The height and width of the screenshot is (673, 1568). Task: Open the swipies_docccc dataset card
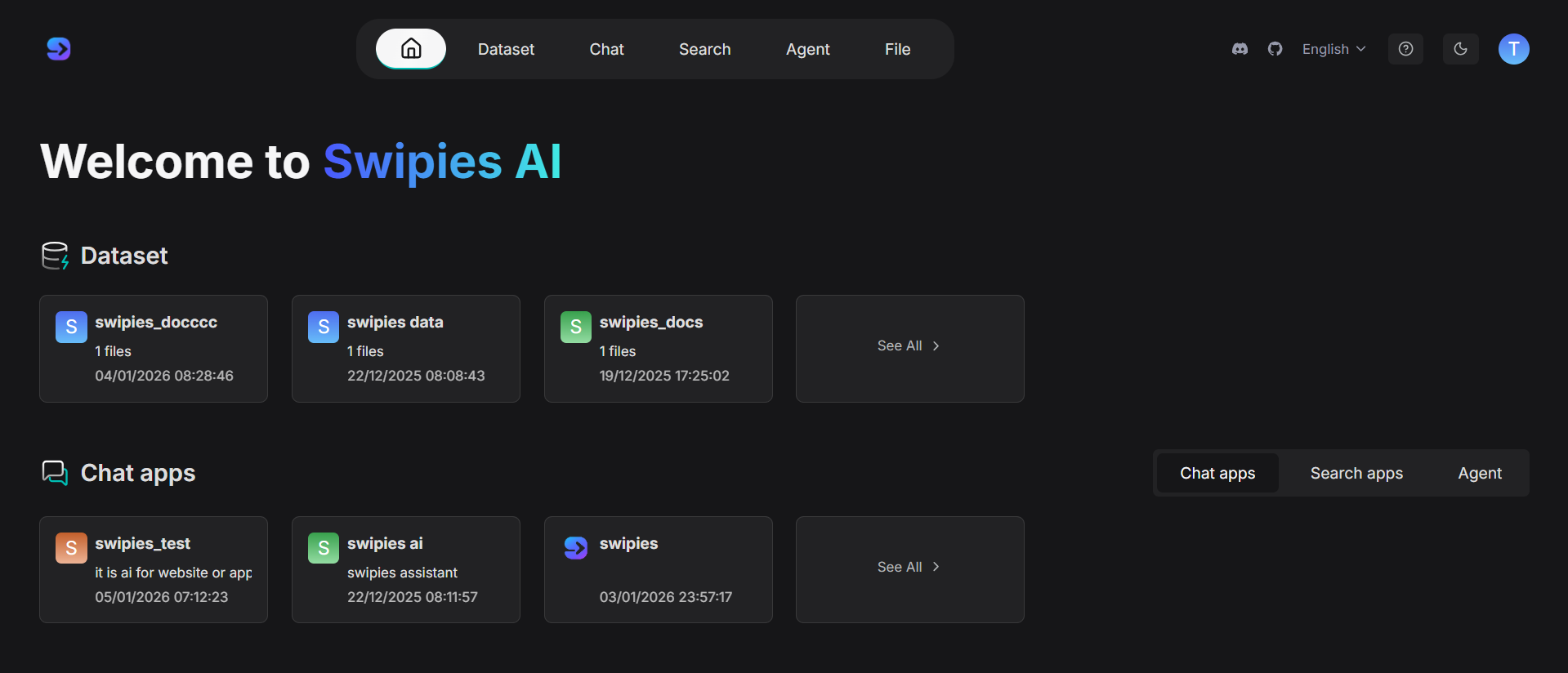point(154,349)
